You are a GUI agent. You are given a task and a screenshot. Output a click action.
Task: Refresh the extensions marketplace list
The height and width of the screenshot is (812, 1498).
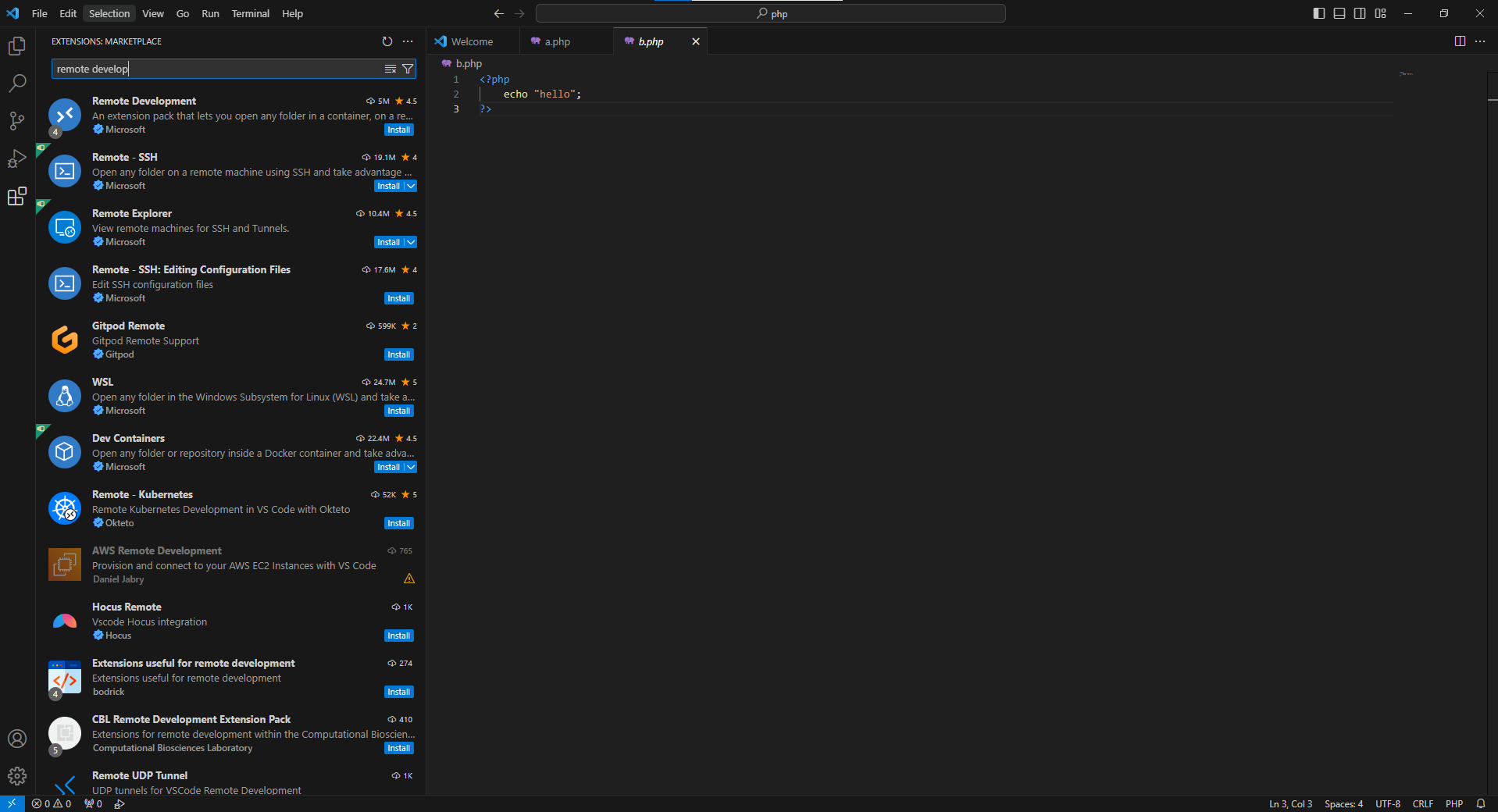click(x=387, y=41)
